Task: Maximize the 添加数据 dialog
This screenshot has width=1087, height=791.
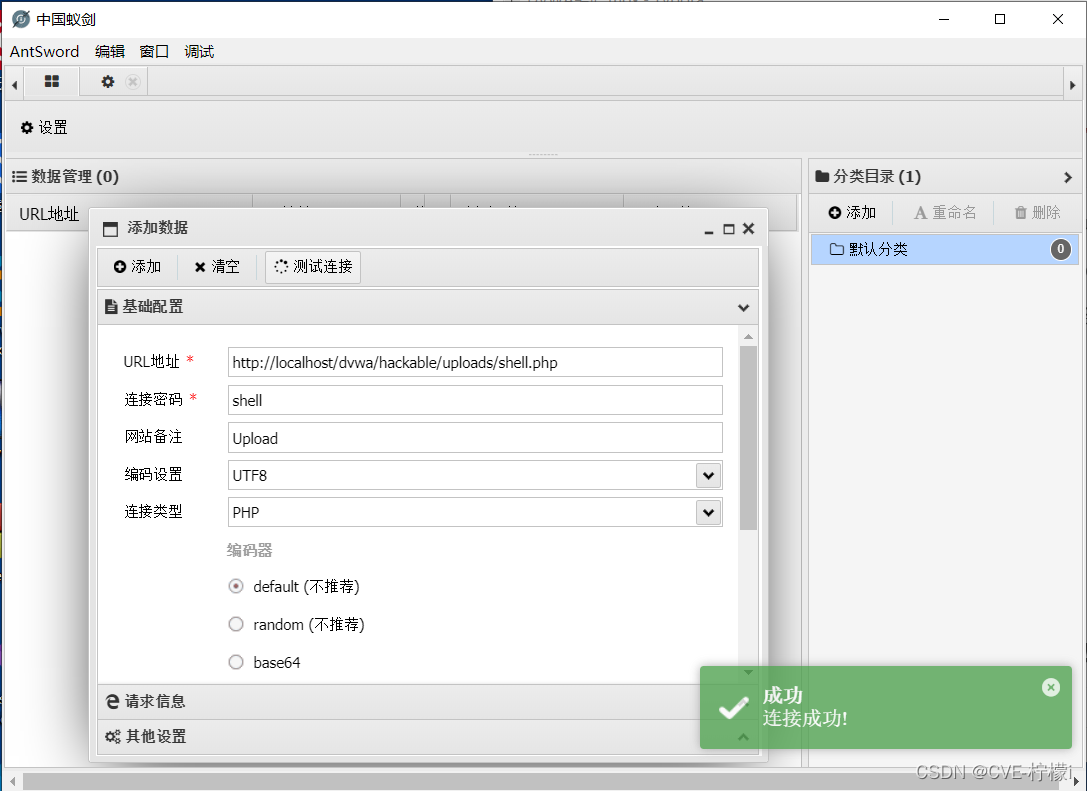Action: (x=729, y=229)
